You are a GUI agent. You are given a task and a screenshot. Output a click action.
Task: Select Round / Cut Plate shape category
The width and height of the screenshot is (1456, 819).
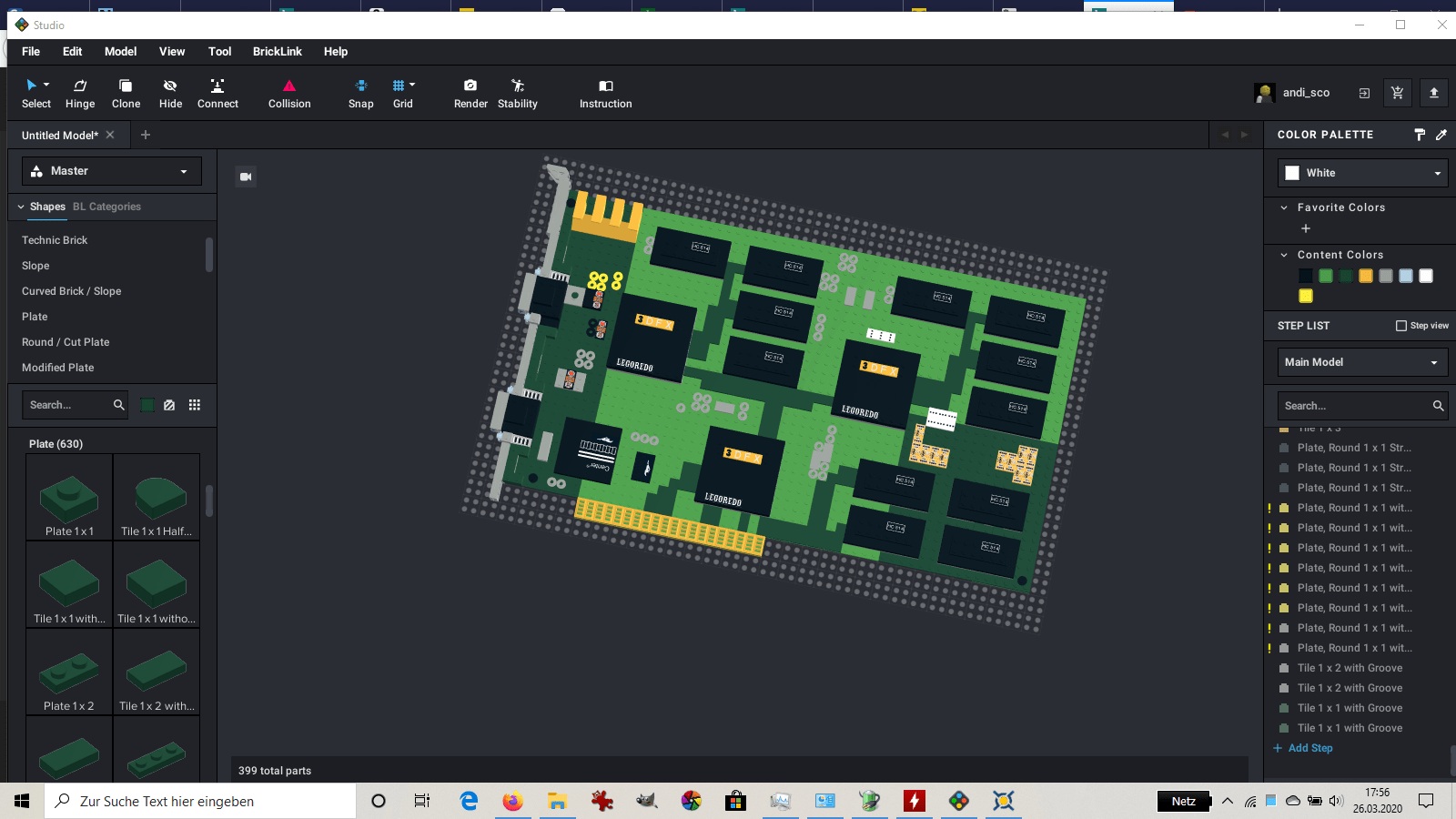[66, 342]
